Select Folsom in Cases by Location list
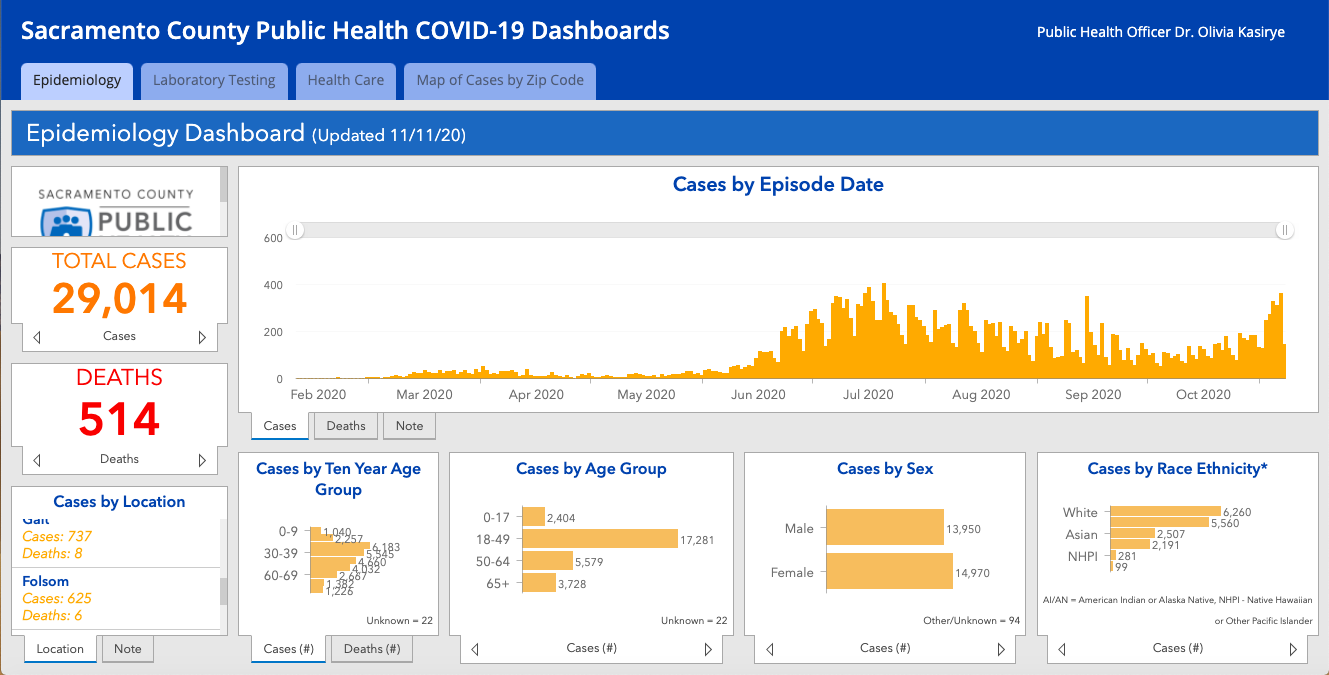This screenshot has width=1329, height=675. 46,581
